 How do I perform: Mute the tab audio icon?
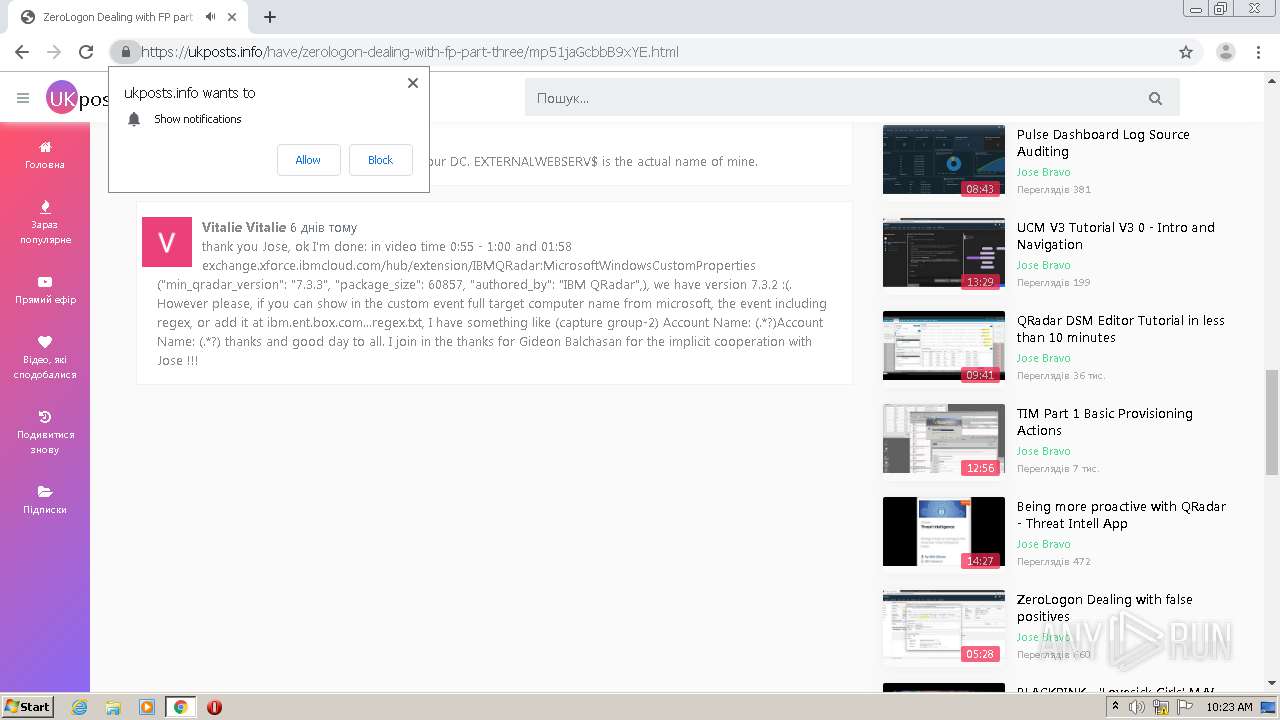pyautogui.click(x=210, y=17)
